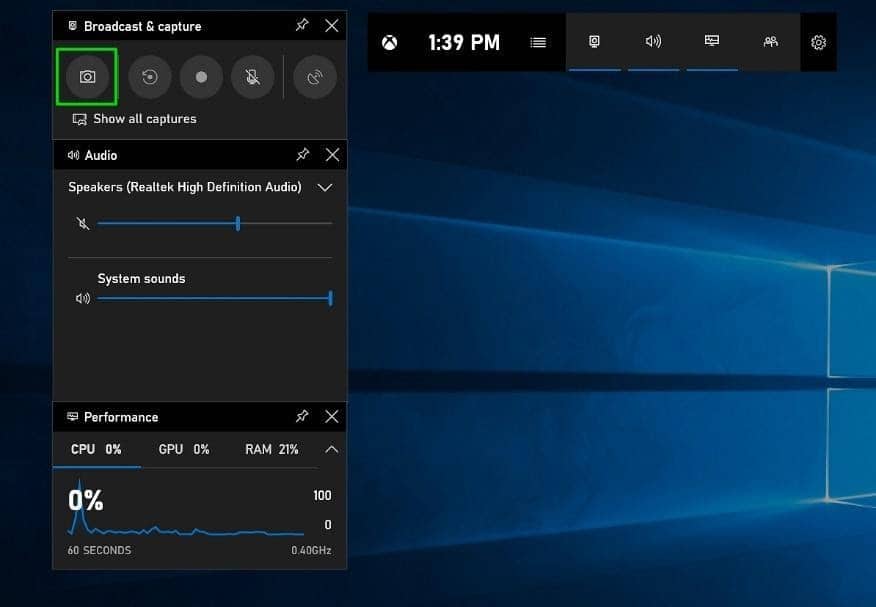Viewport: 876px width, 607px height.
Task: Start recording with the record button
Action: coord(202,77)
